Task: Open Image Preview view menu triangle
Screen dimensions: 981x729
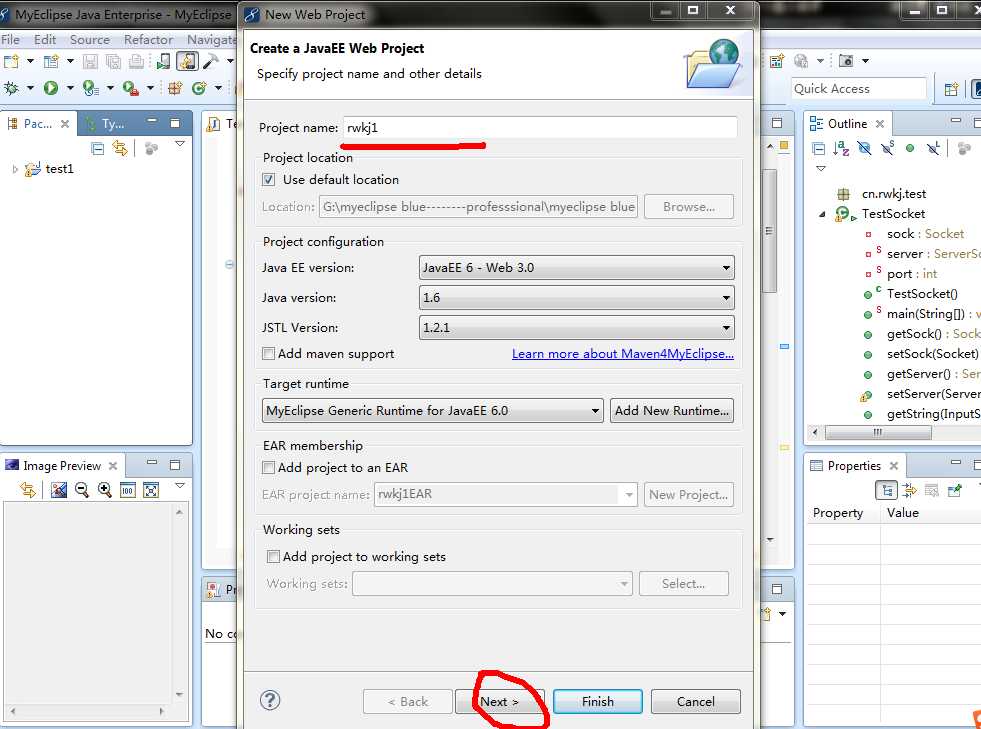Action: tap(180, 486)
